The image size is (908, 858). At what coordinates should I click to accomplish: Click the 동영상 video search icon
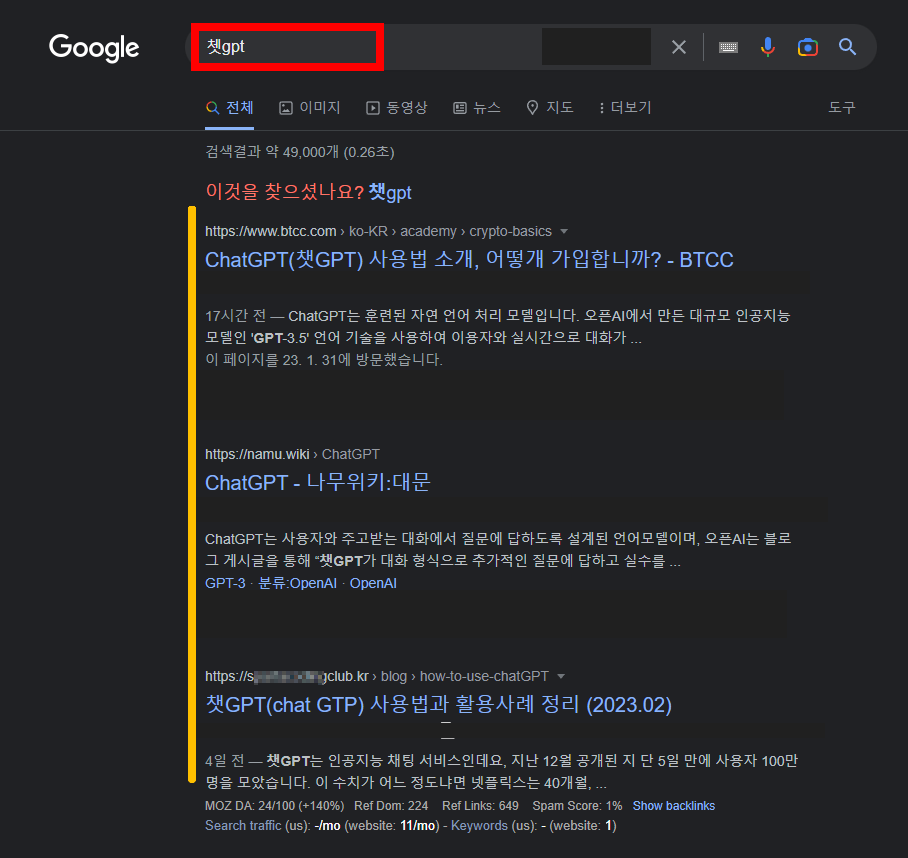tap(372, 106)
